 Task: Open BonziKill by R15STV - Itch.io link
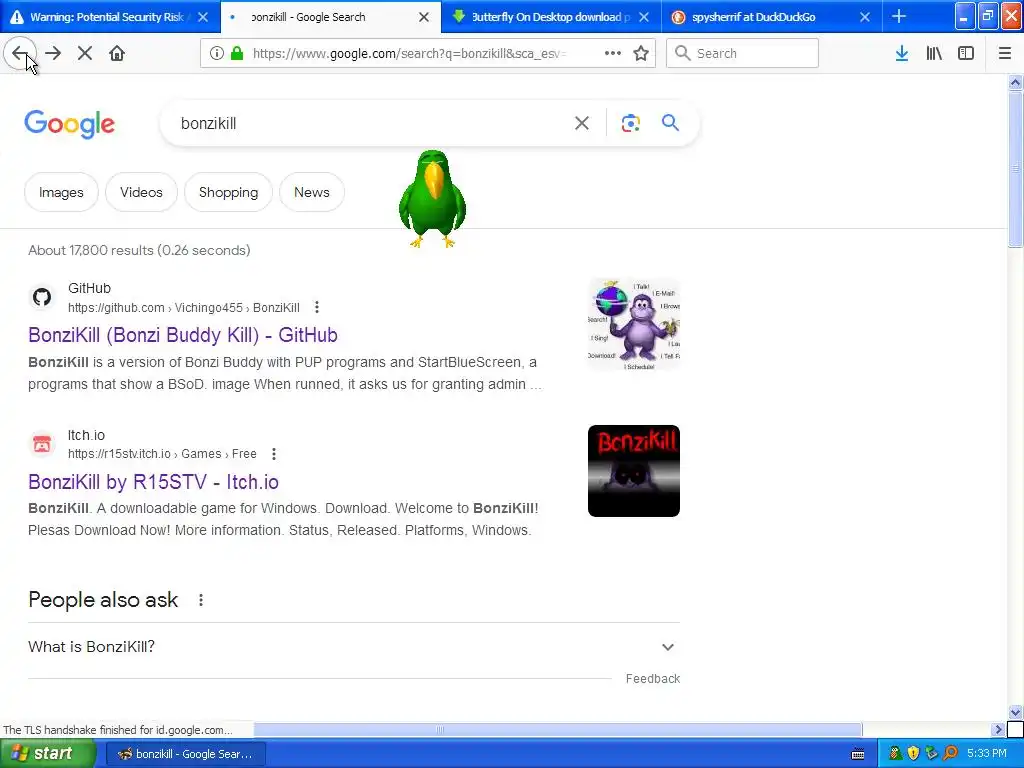tap(153, 482)
